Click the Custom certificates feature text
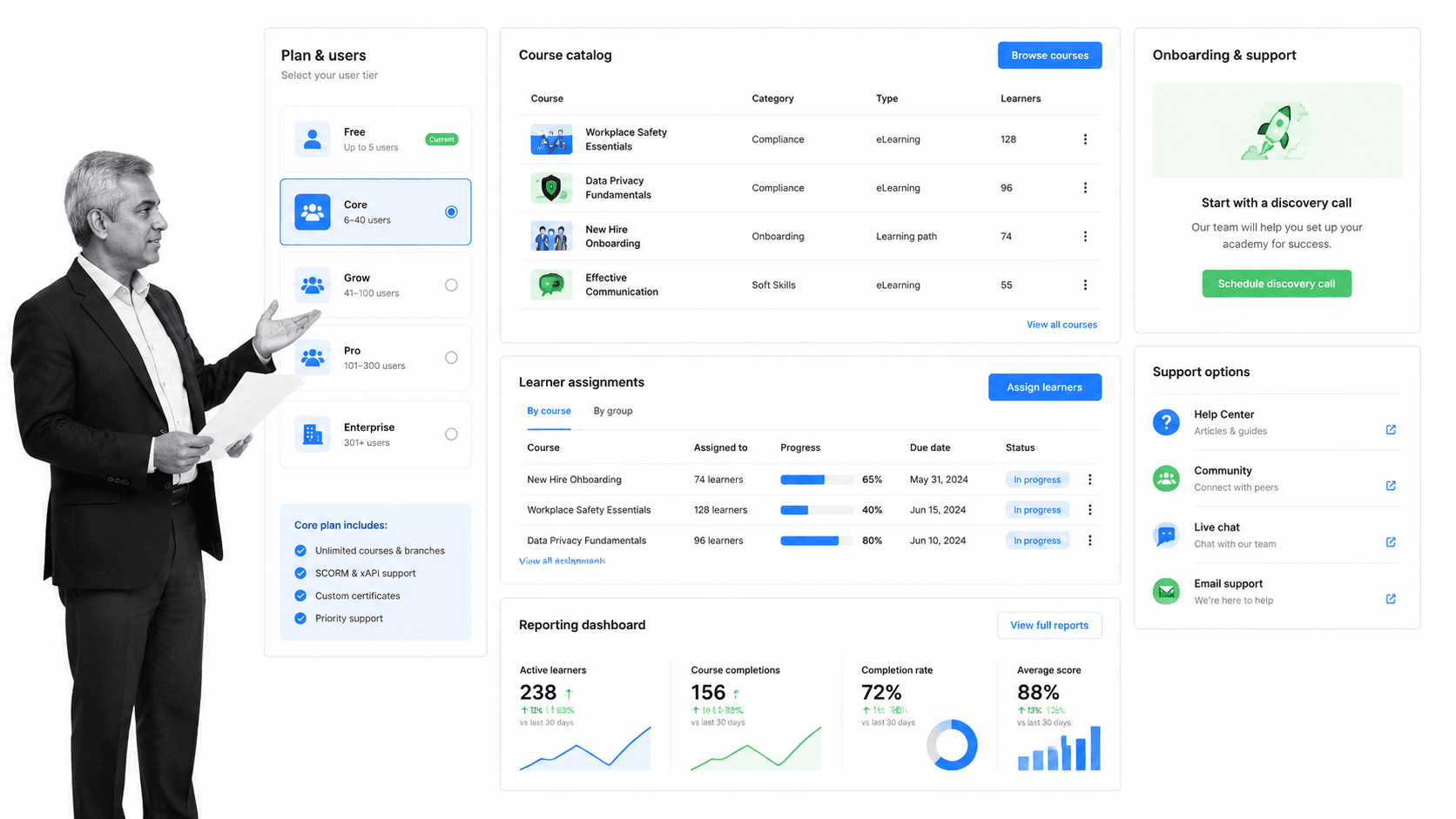Image resolution: width=1456 pixels, height=819 pixels. (358, 595)
